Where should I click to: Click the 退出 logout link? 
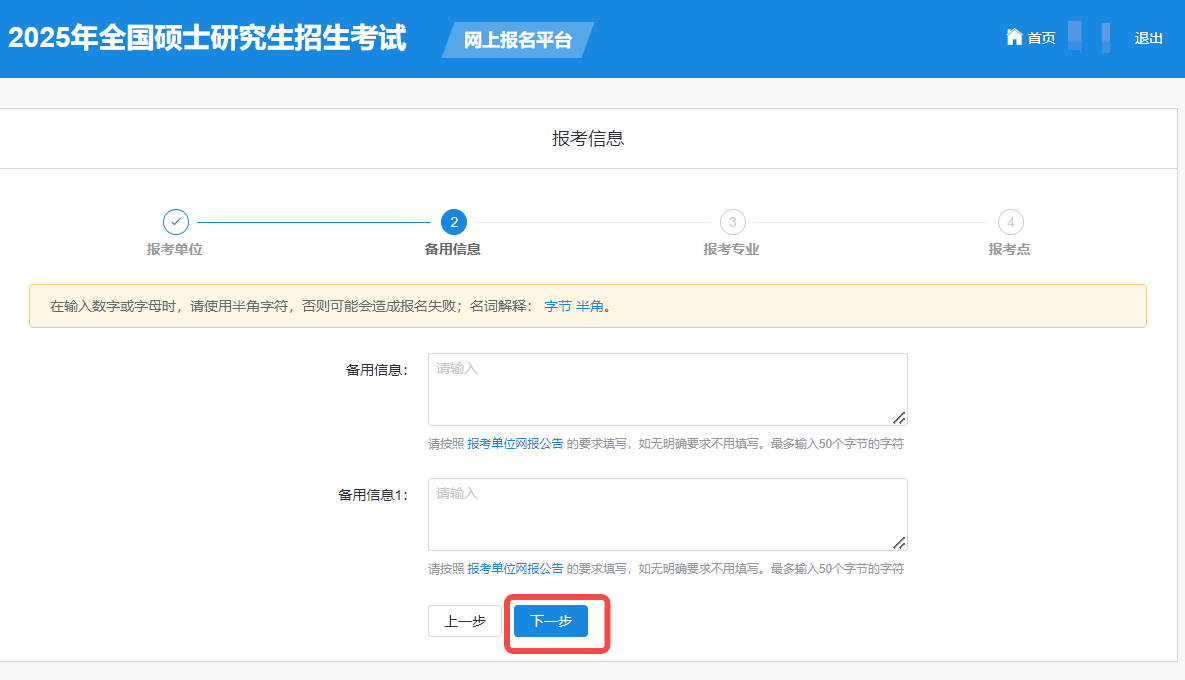click(x=1148, y=38)
